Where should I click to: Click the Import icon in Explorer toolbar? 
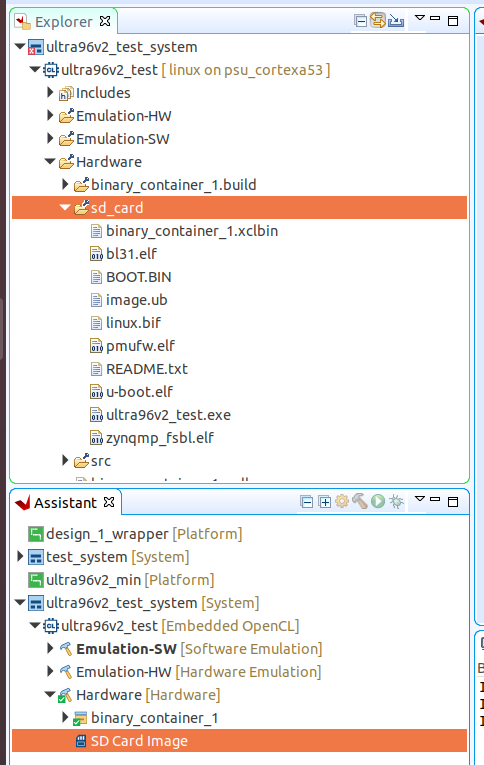396,21
